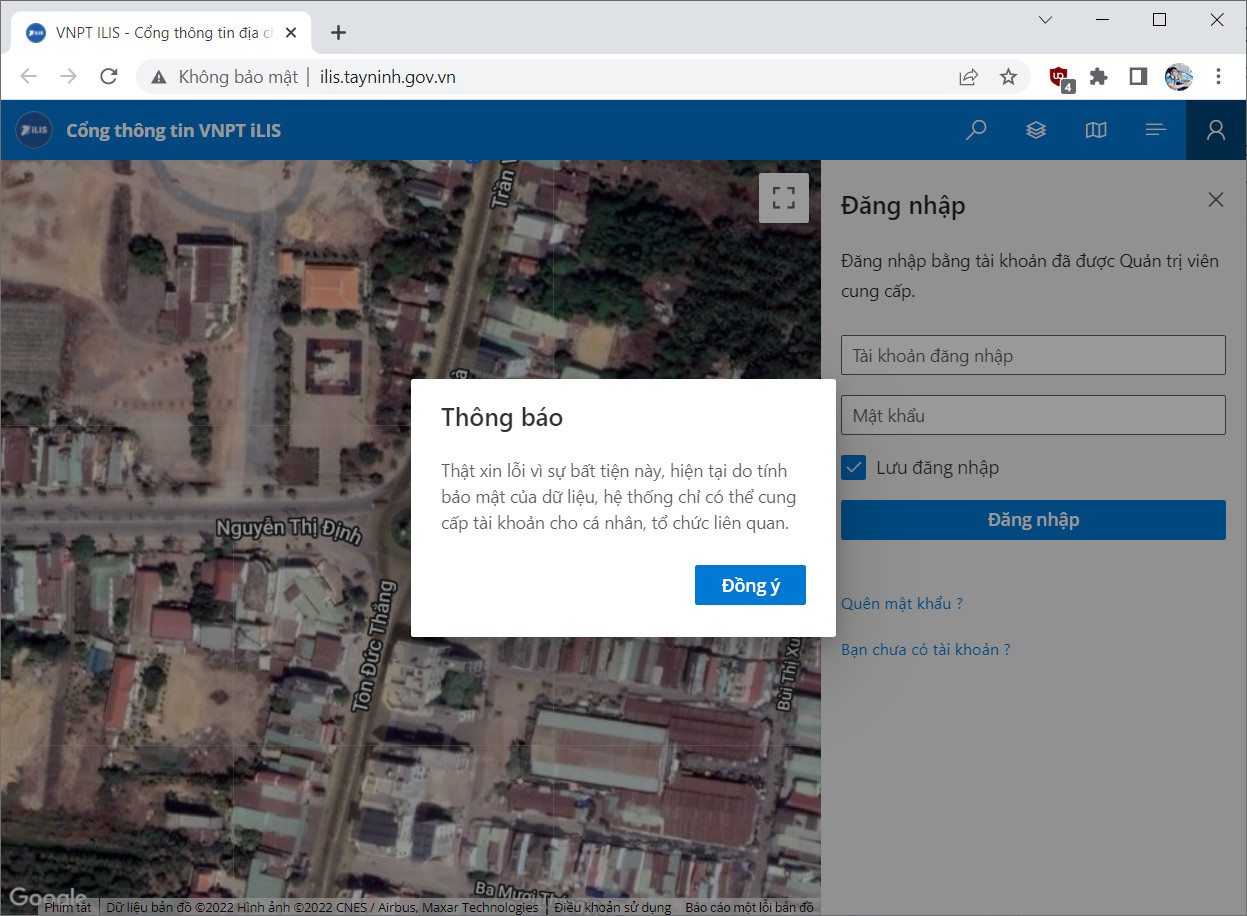Open the Chrome three-dot menu
1247x916 pixels.
click(1218, 77)
